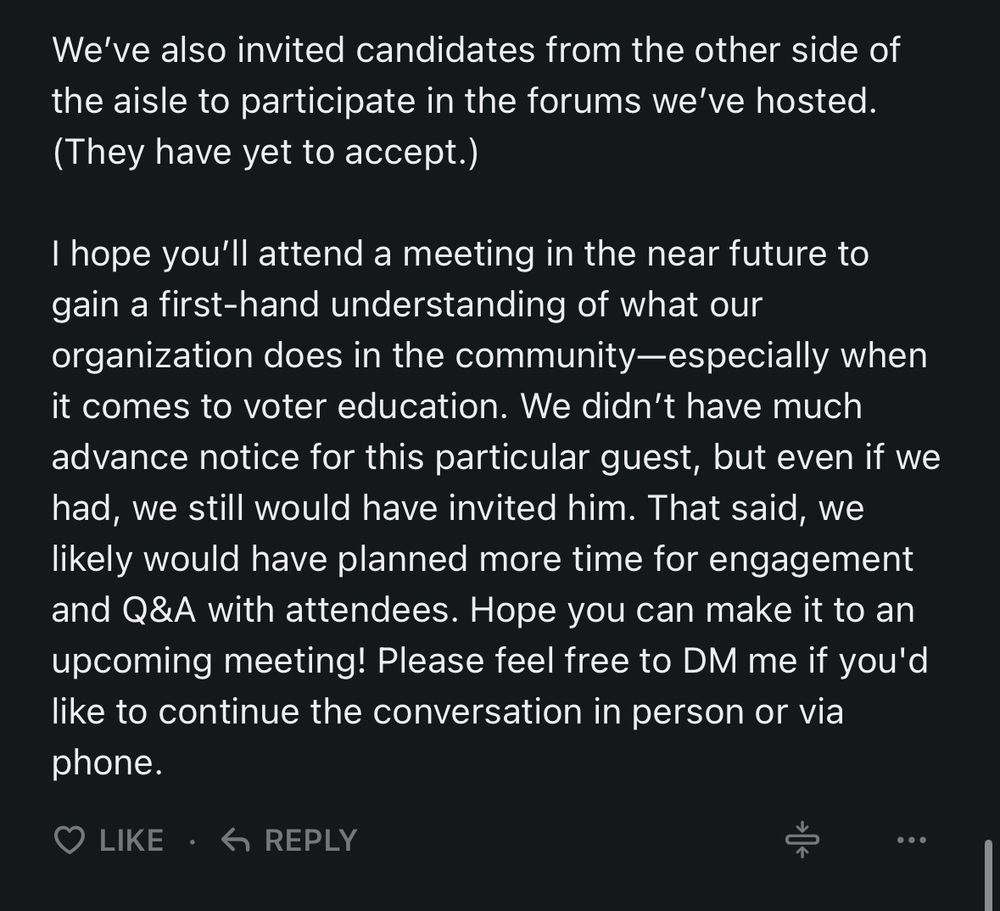Click the LIKE text label
The width and height of the screenshot is (1000, 911).
coord(131,840)
